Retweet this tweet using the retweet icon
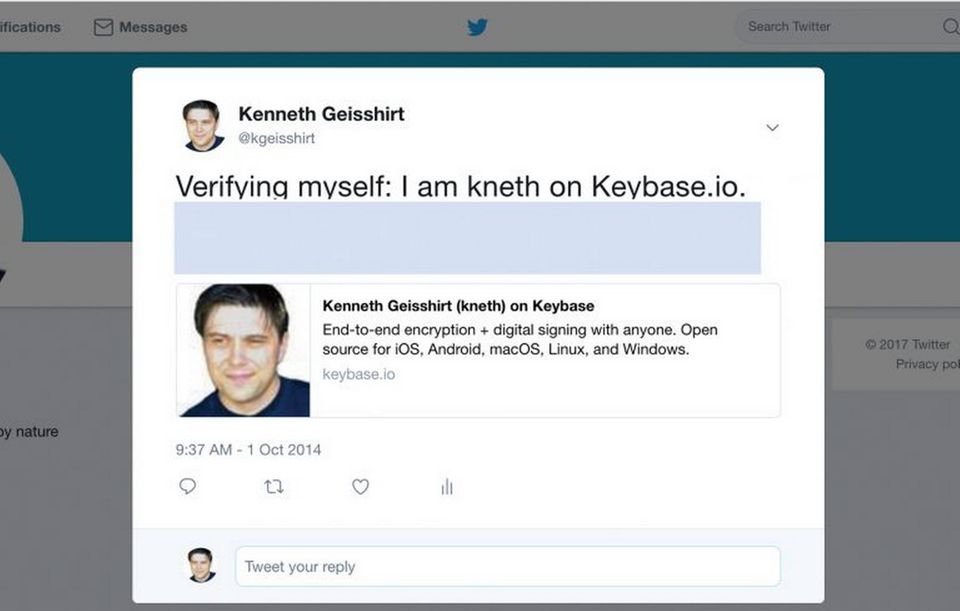 (x=274, y=487)
